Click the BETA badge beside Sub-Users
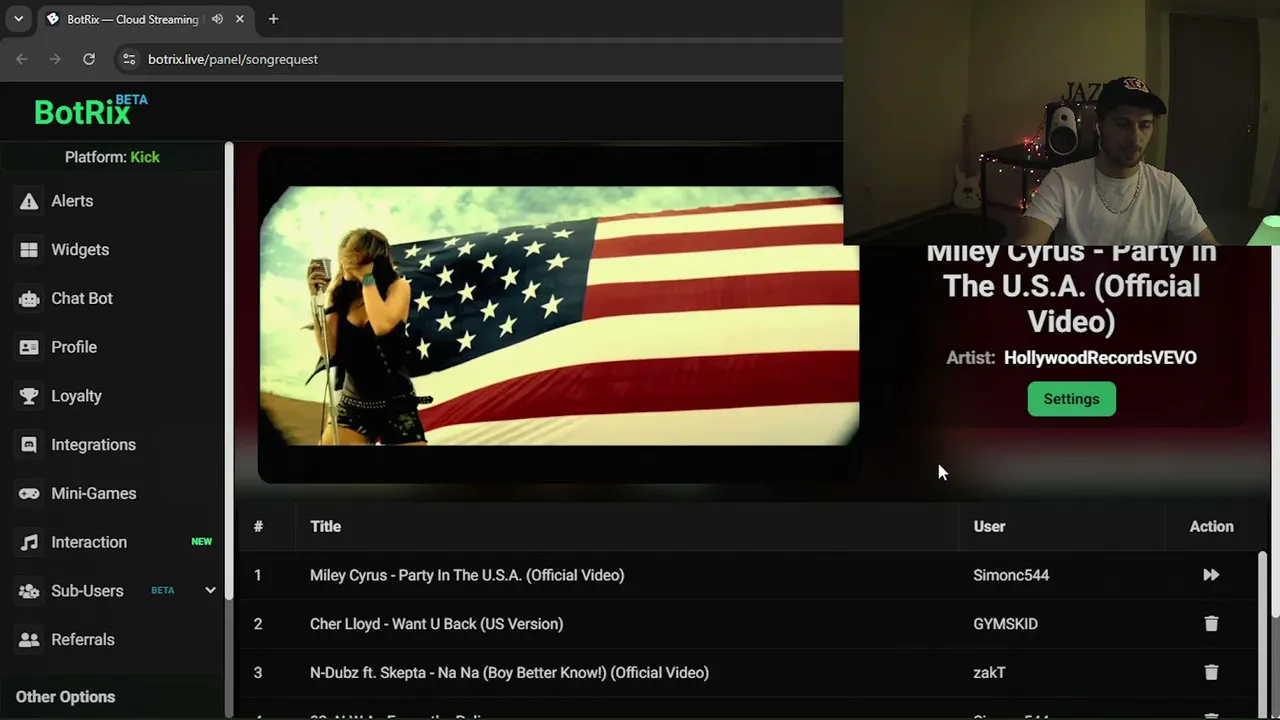The image size is (1280, 720). (163, 591)
